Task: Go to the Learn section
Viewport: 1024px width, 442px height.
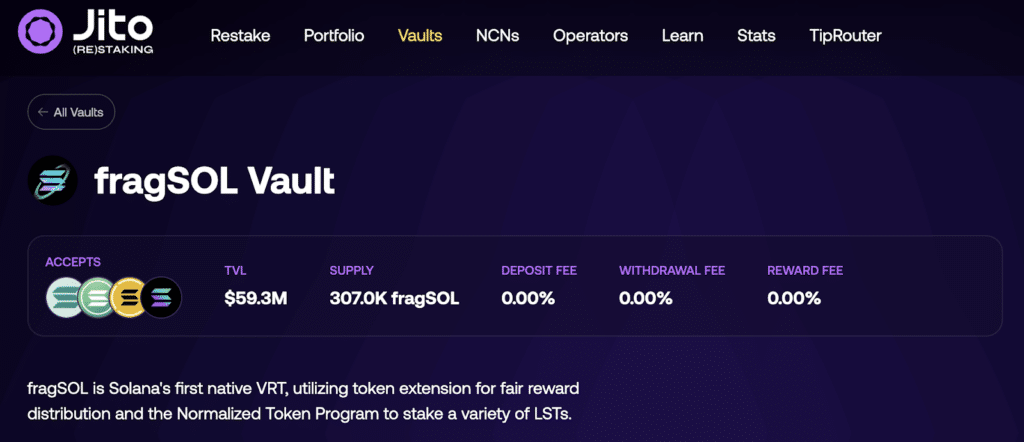Action: tap(683, 36)
